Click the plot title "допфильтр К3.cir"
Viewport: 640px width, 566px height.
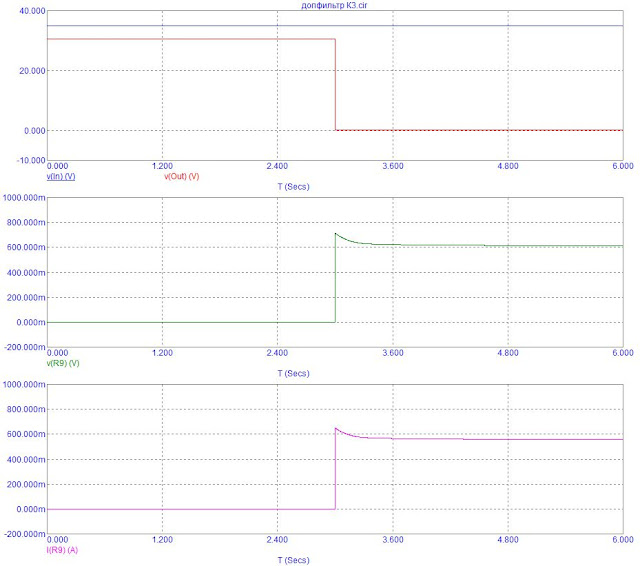334,5
